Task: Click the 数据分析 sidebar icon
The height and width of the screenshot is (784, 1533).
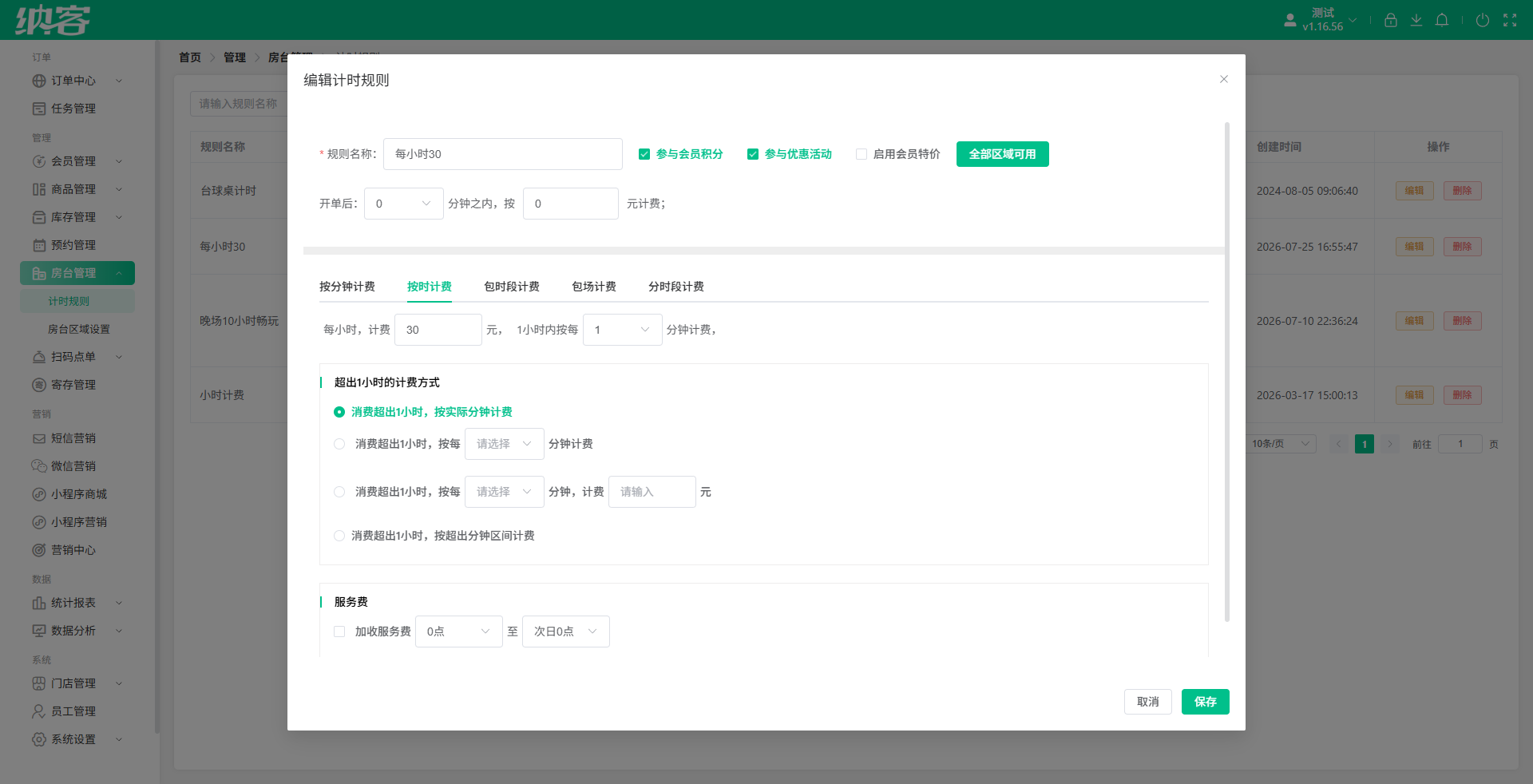Action: (39, 631)
